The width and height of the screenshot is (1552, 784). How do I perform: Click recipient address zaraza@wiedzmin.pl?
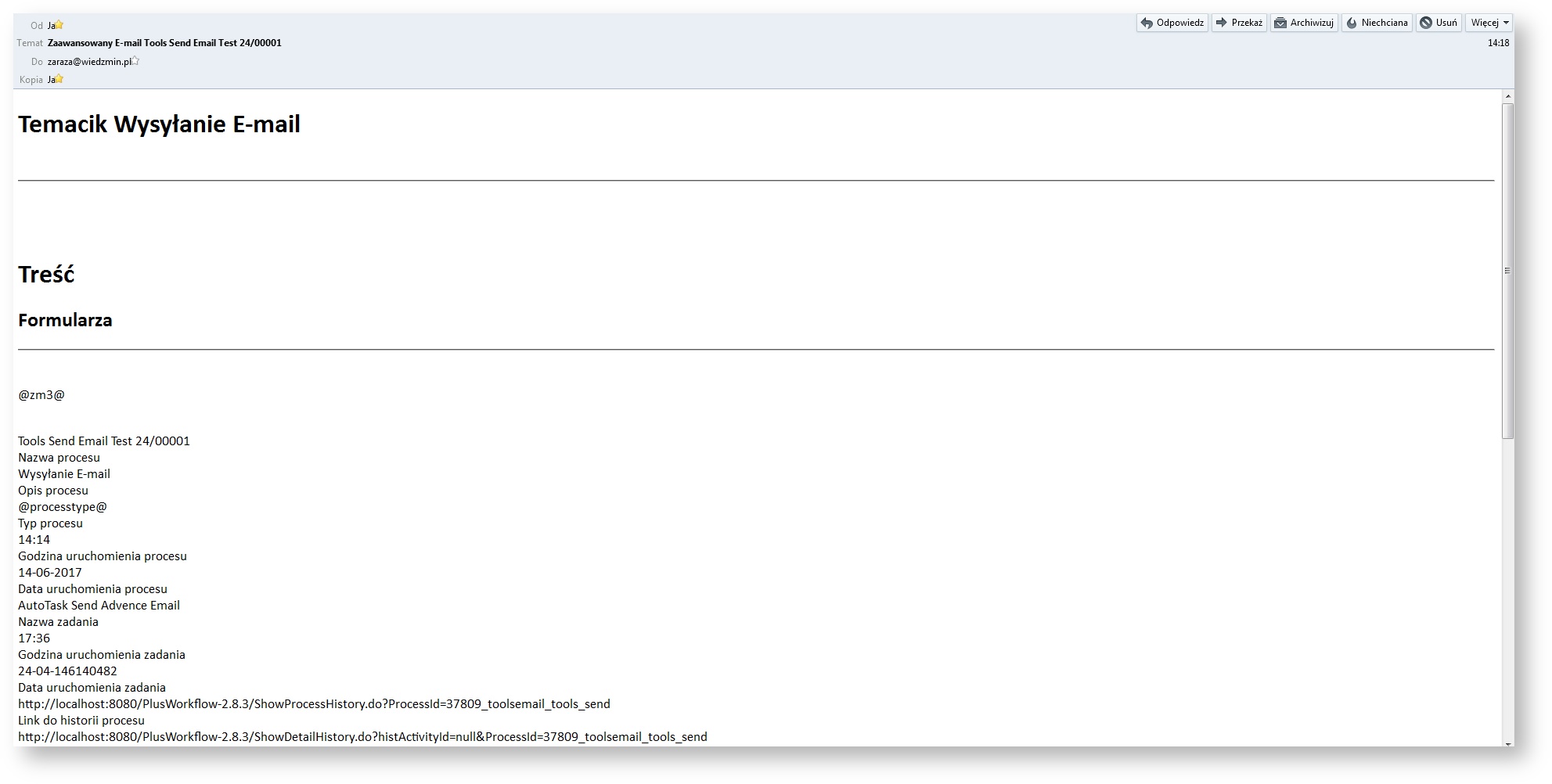tap(90, 61)
